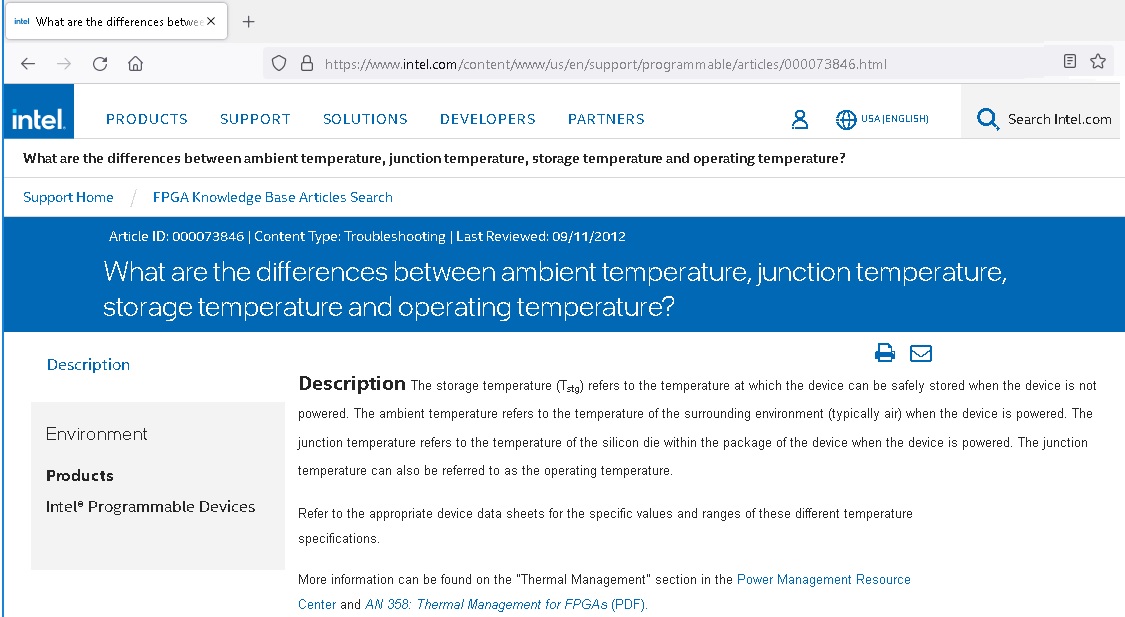Click the Environment sidebar heading

coord(96,434)
